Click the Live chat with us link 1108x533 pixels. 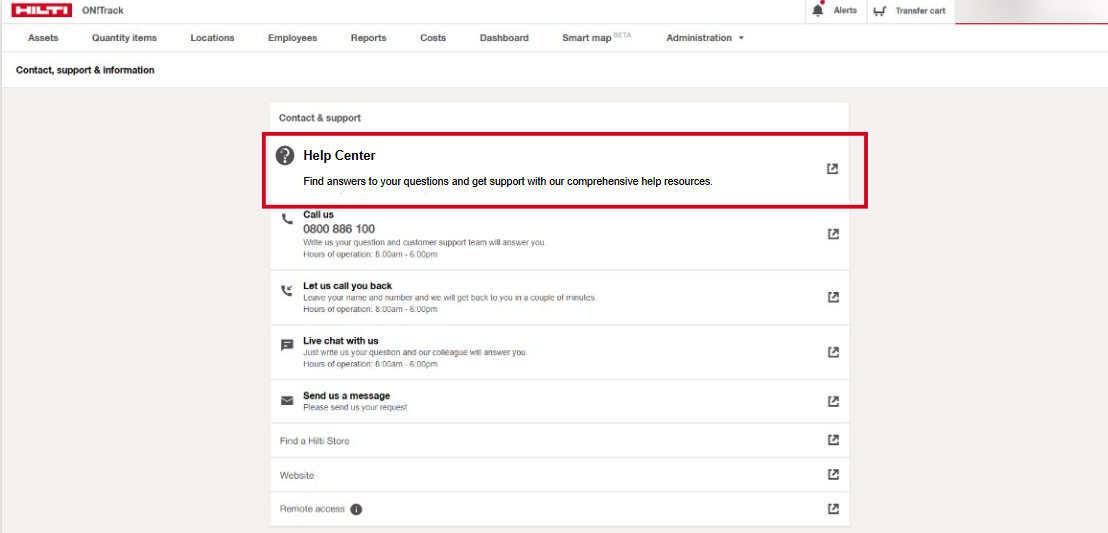coord(340,341)
